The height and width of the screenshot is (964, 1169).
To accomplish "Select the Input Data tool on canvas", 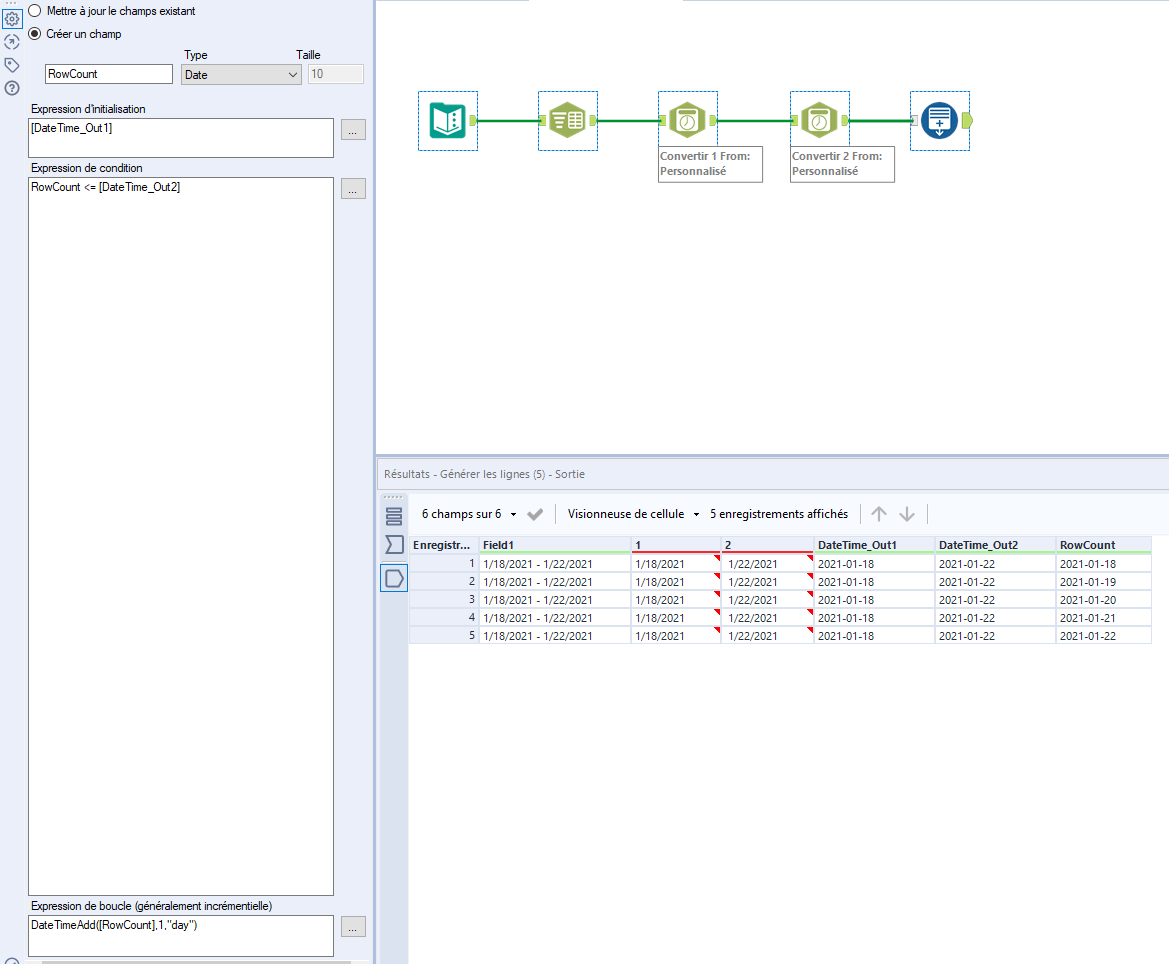I will pos(447,120).
